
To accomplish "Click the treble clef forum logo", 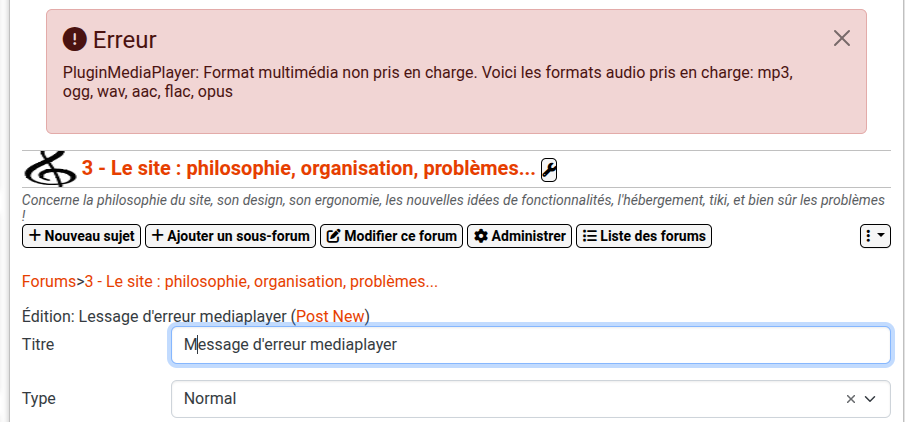I will click(x=49, y=168).
